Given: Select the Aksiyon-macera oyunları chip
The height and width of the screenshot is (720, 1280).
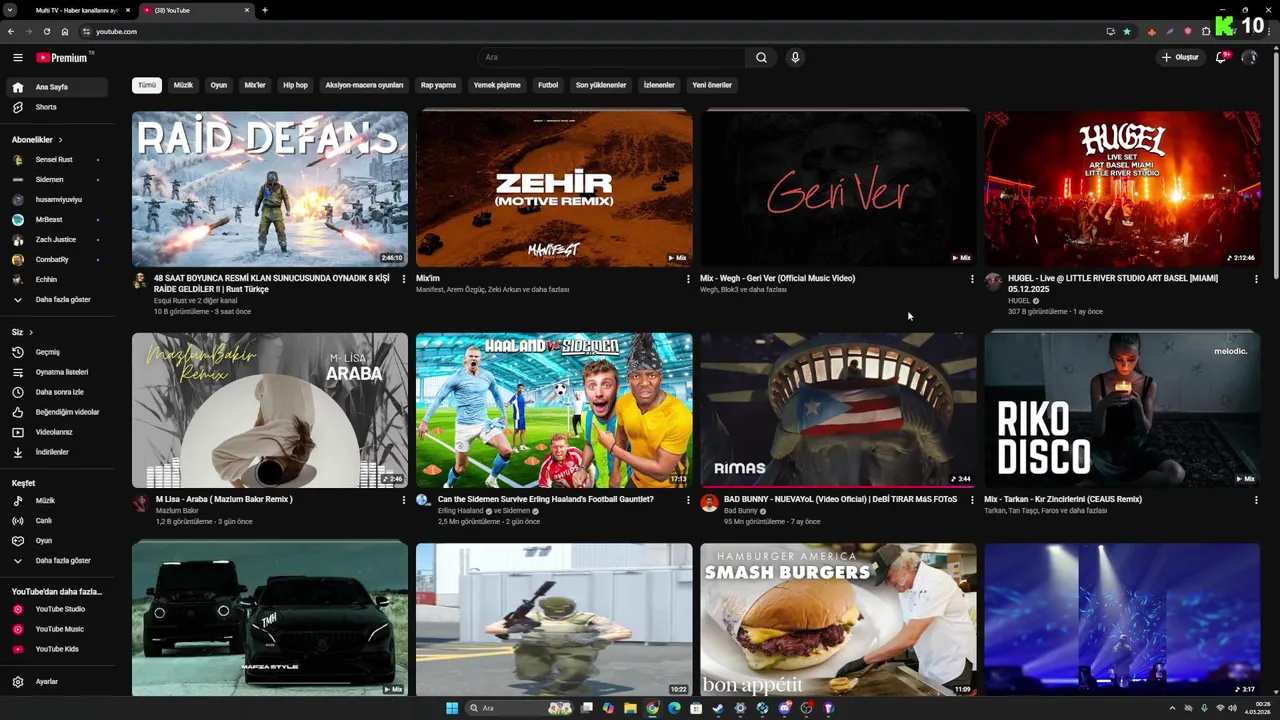Looking at the screenshot, I should [x=364, y=85].
